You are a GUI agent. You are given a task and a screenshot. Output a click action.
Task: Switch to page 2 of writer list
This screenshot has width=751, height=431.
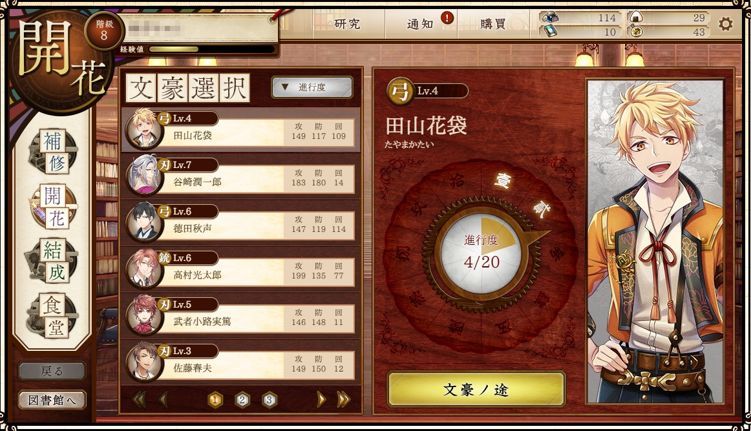[242, 399]
